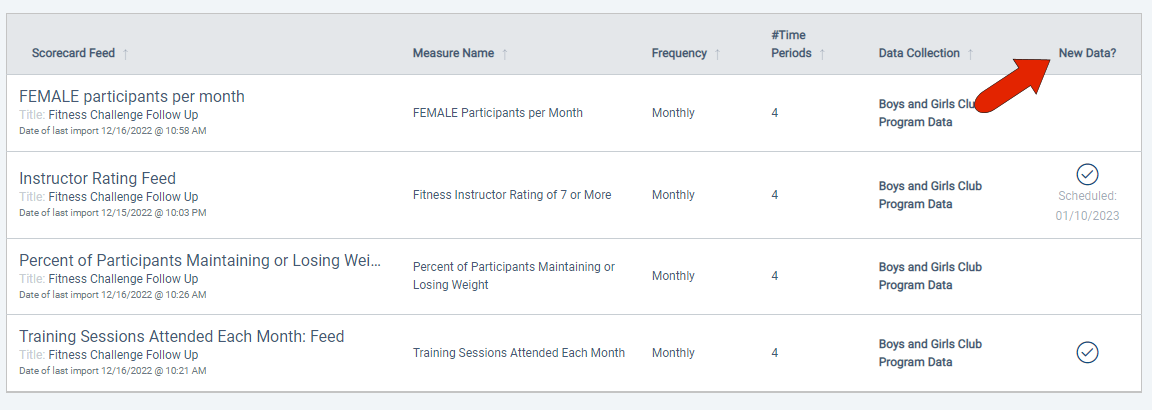Open Instructor Rating Feed
1152x410 pixels.
97,179
